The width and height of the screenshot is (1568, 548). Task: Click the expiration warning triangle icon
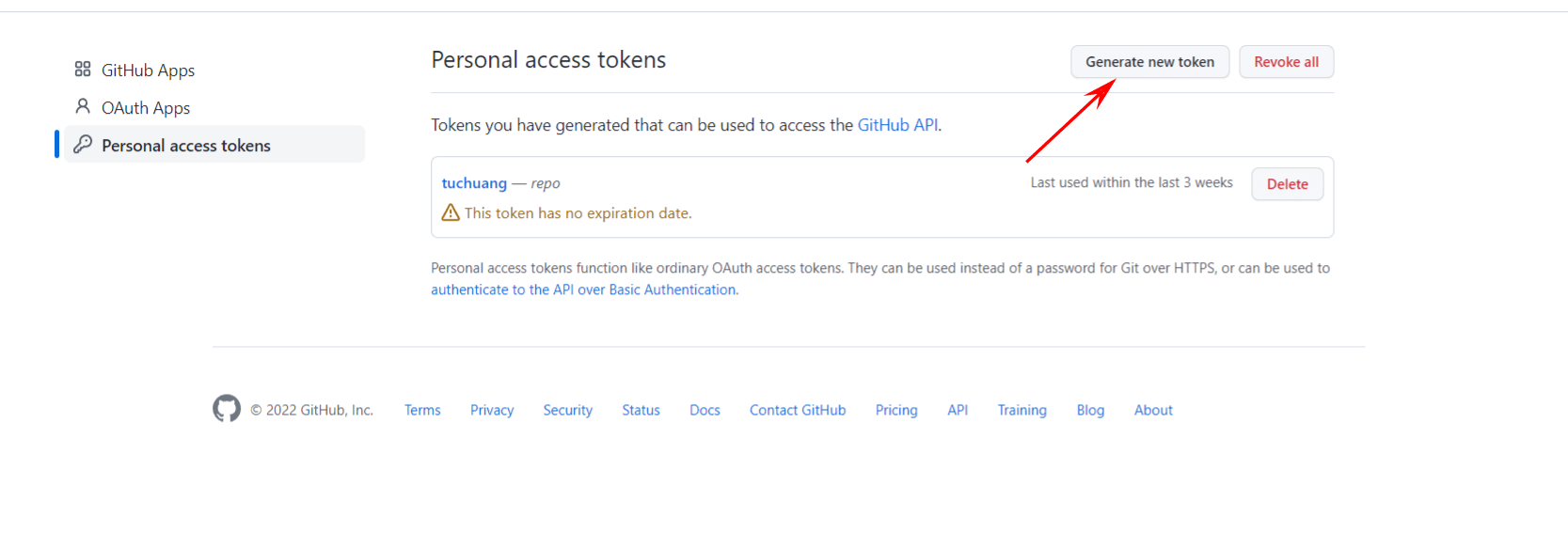point(450,212)
